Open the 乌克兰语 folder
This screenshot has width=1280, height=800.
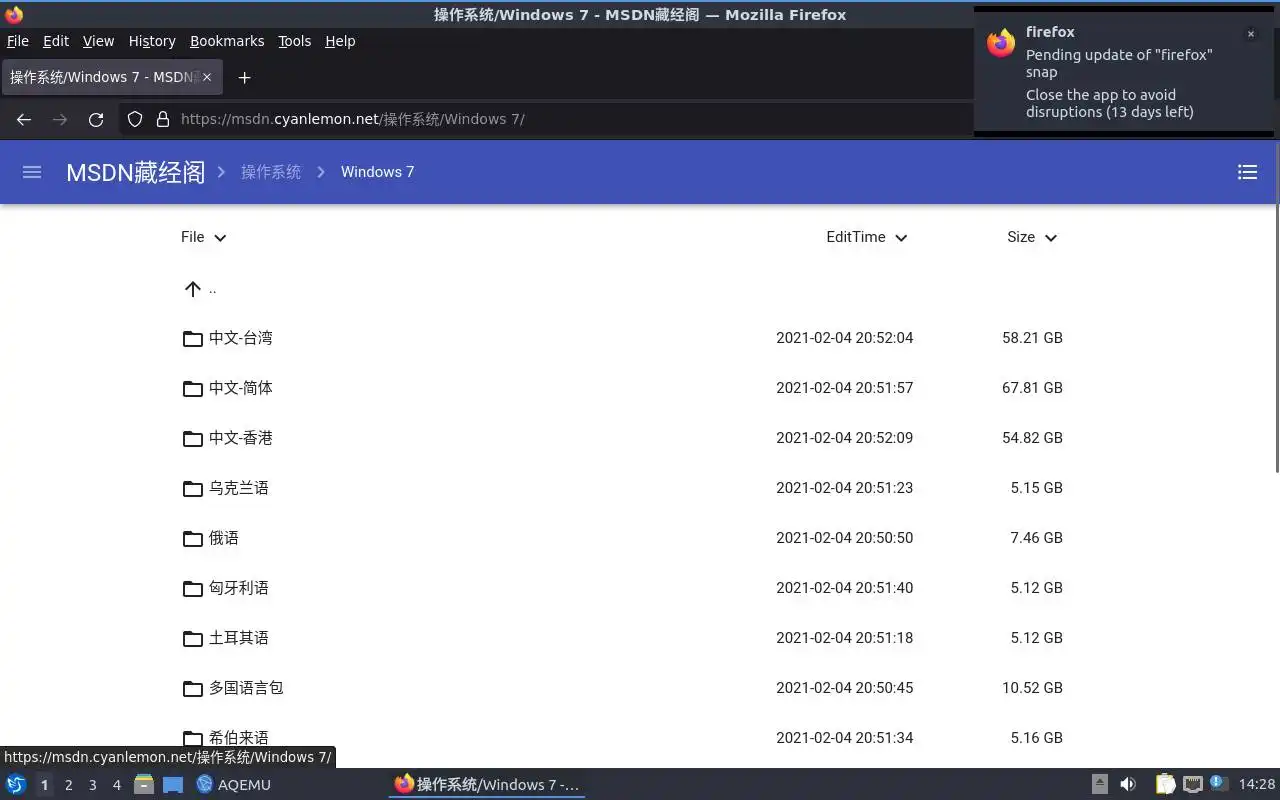pyautogui.click(x=239, y=488)
